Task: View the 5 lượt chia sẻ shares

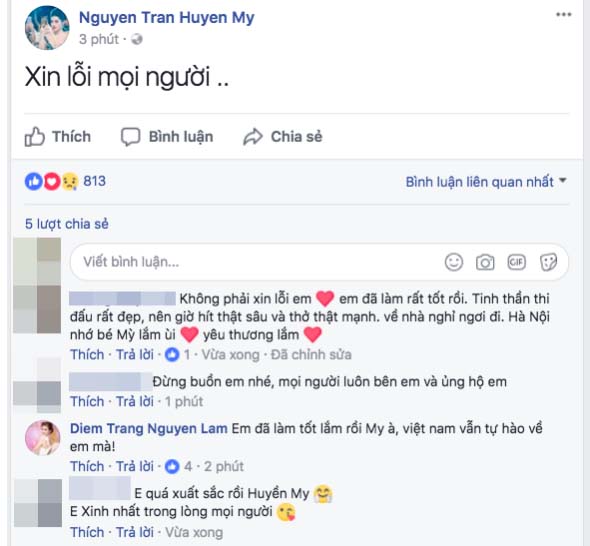Action: (67, 224)
